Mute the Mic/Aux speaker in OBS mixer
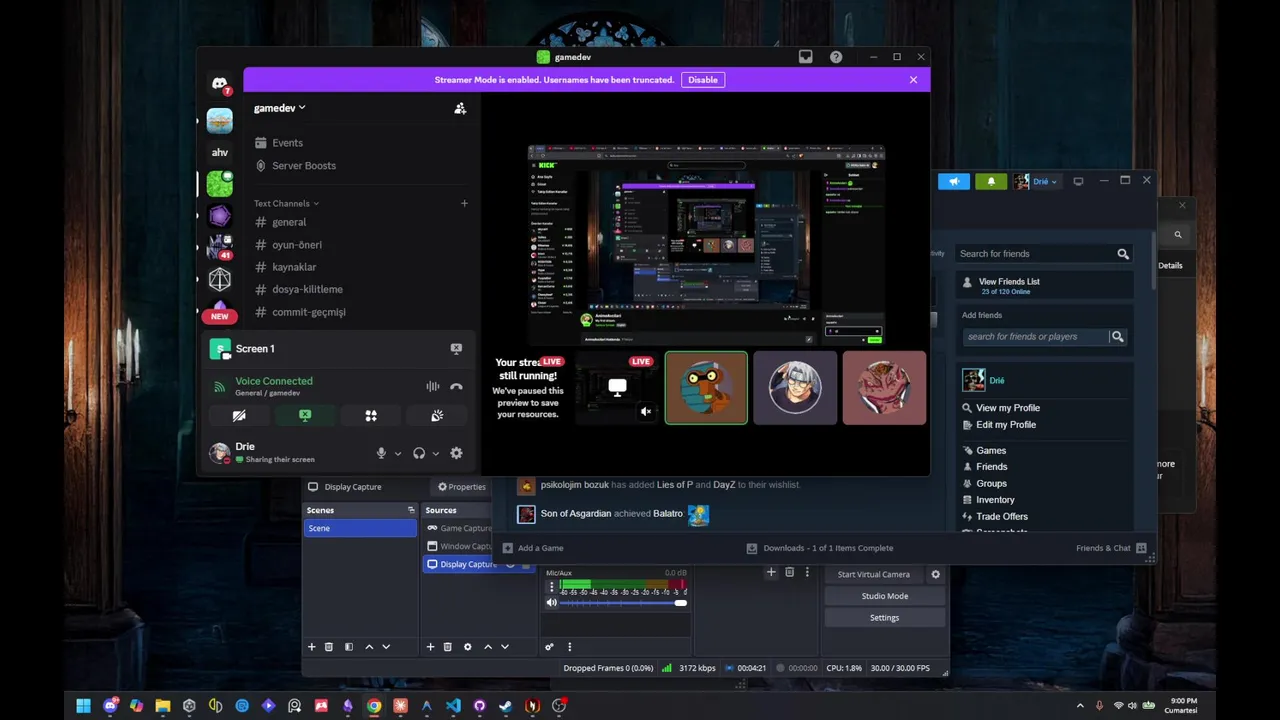 pyautogui.click(x=551, y=603)
